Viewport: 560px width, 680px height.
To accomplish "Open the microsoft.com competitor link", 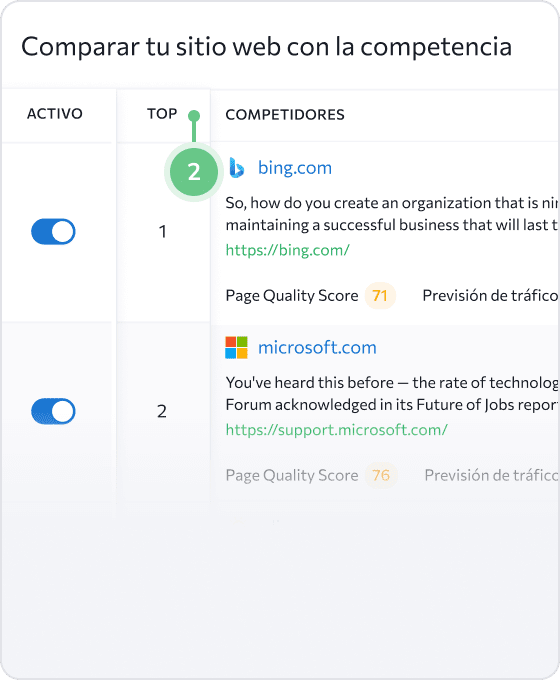I will 317,347.
